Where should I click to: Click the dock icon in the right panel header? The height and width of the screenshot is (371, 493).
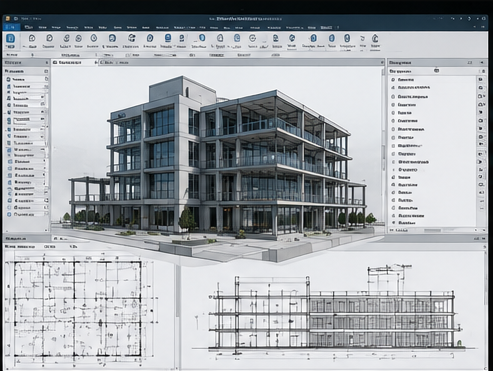[x=470, y=62]
